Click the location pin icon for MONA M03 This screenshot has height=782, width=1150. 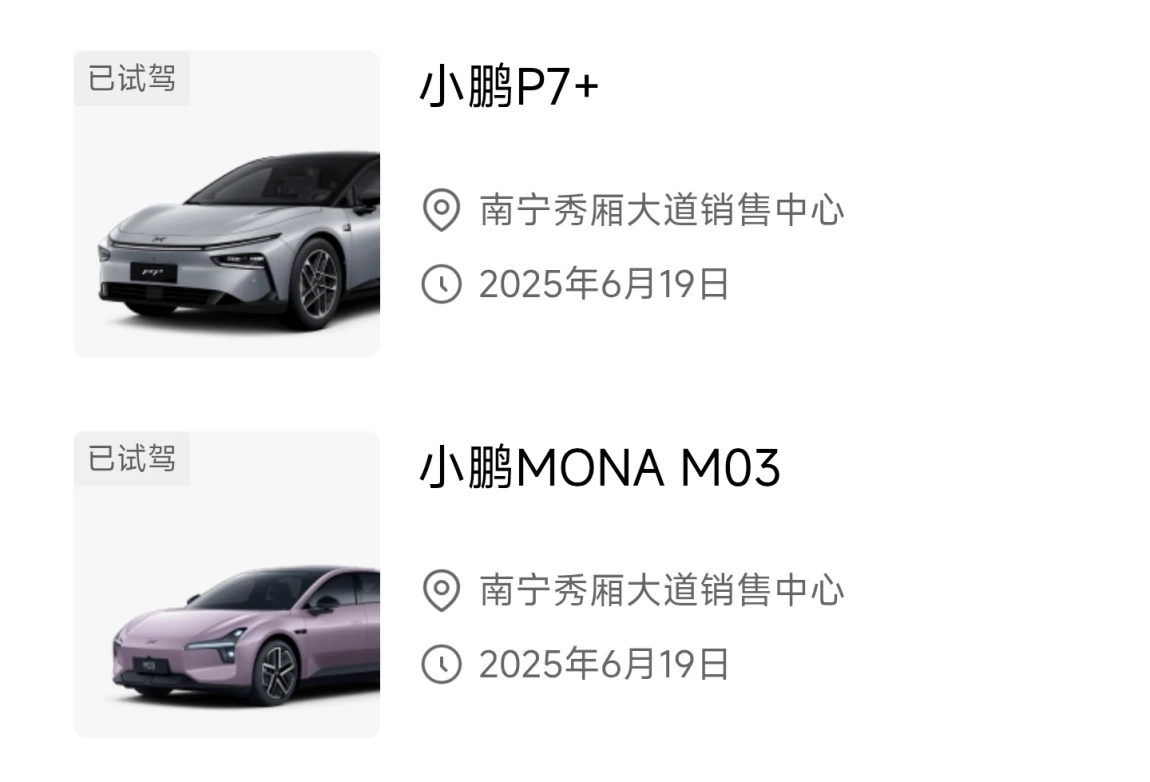442,590
